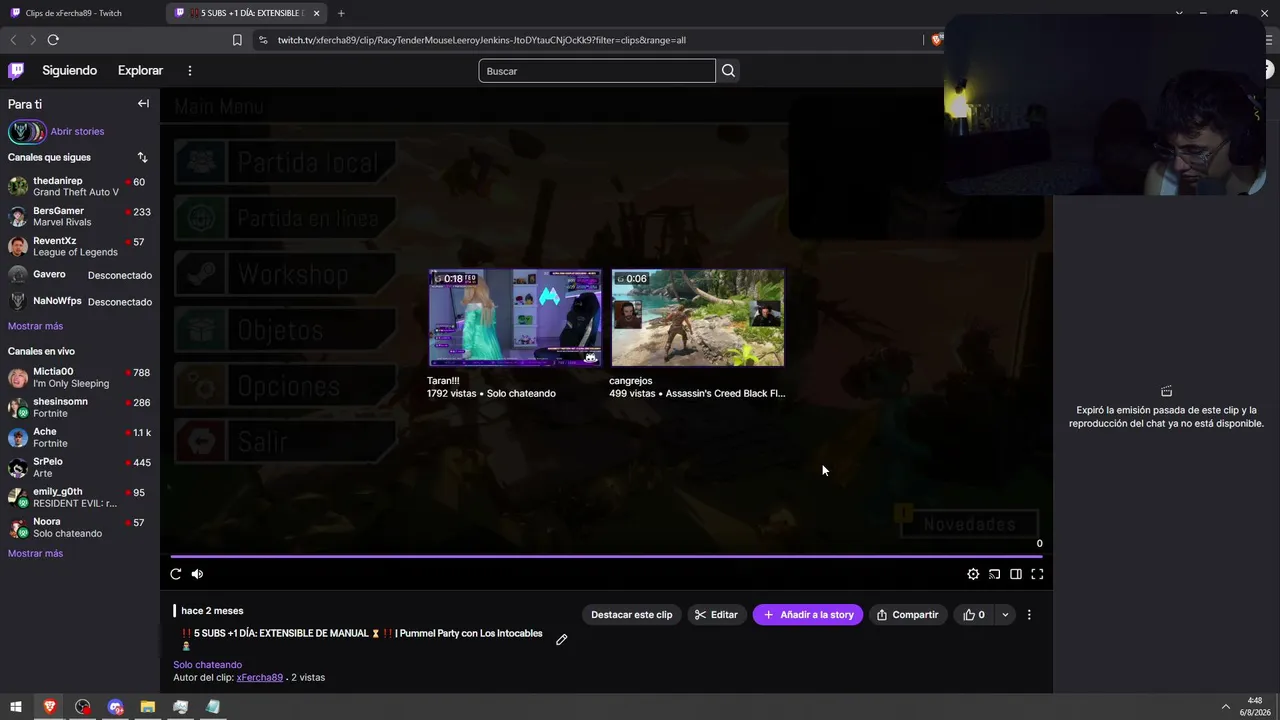This screenshot has width=1280, height=720.
Task: Mute the clip volume
Action: (197, 574)
